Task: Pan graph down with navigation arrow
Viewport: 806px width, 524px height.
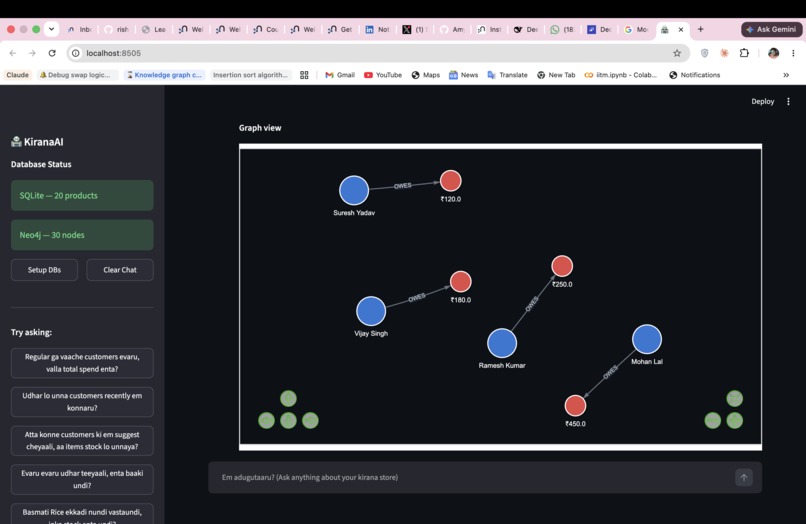Action: [x=288, y=420]
